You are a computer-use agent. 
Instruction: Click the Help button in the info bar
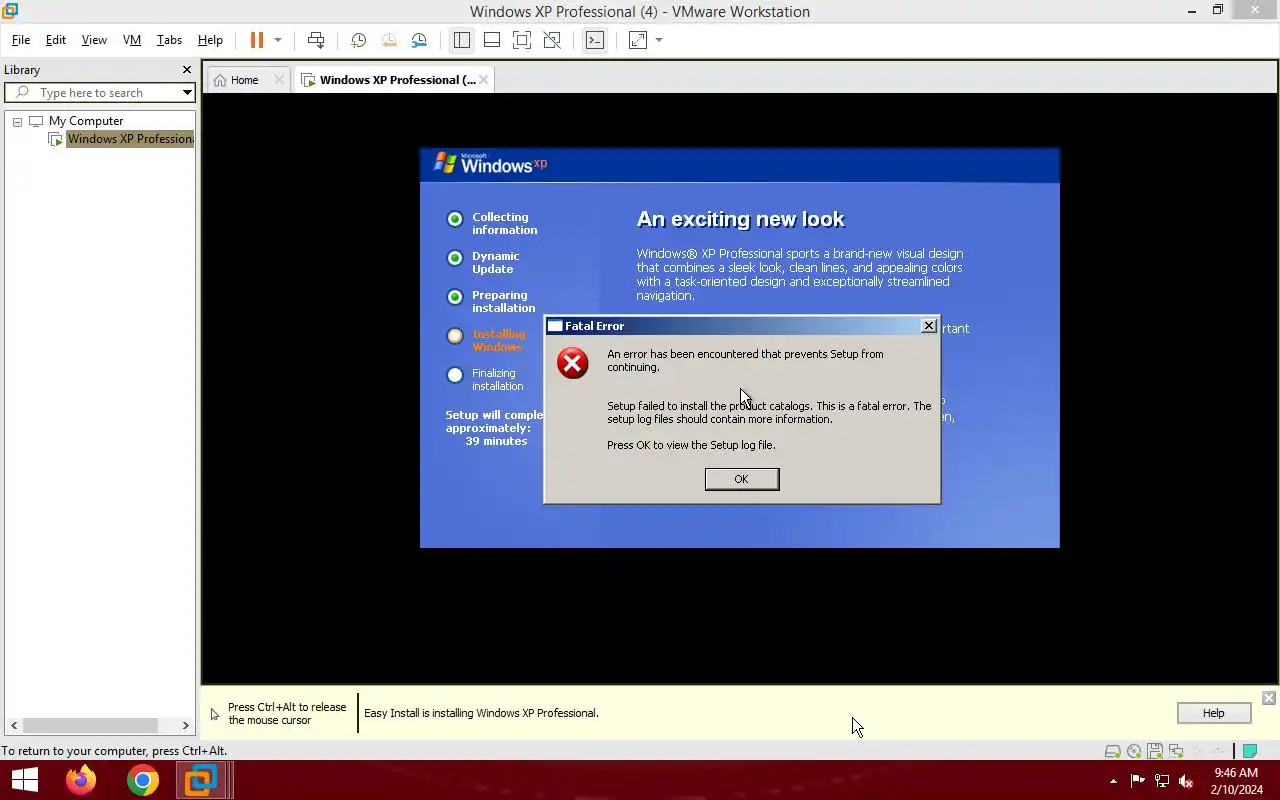1213,713
